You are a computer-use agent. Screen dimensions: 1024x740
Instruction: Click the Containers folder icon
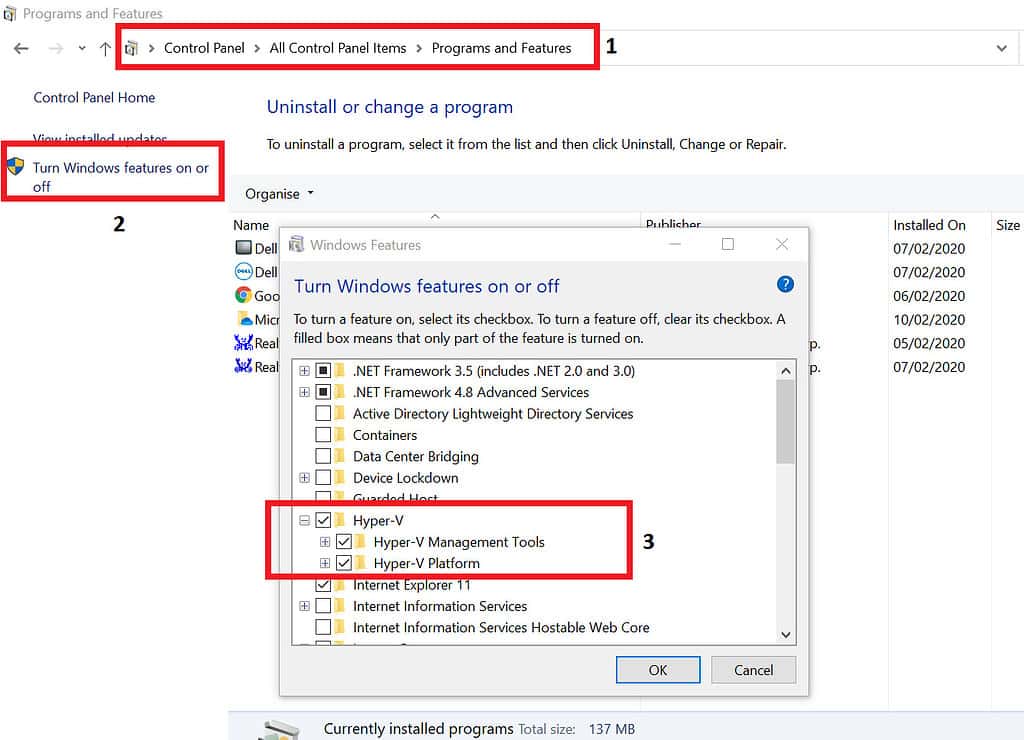coord(340,435)
